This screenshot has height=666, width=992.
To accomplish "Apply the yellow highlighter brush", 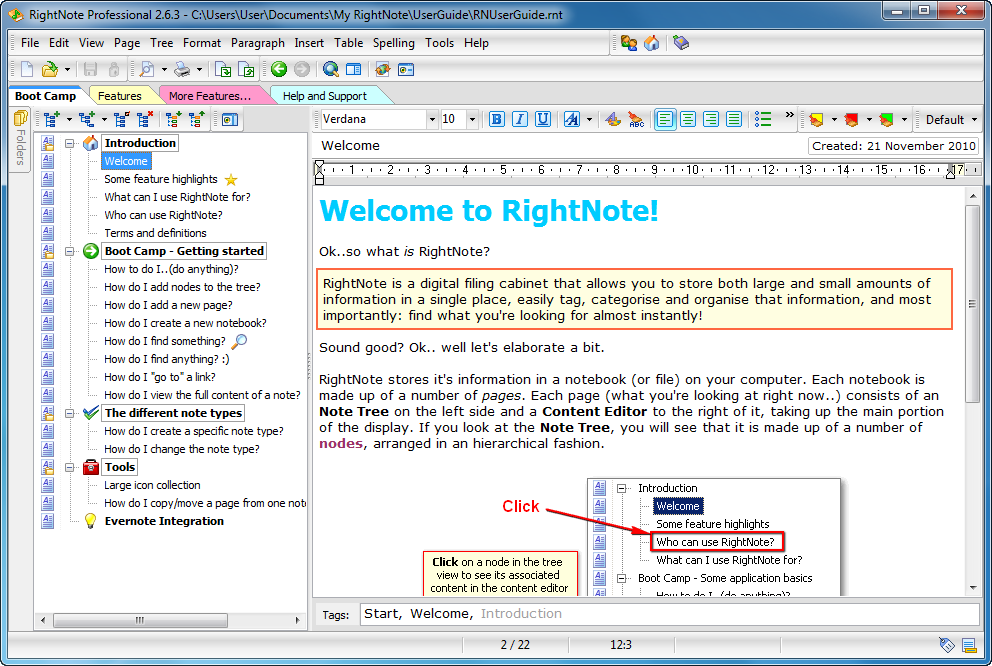I will [x=816, y=120].
